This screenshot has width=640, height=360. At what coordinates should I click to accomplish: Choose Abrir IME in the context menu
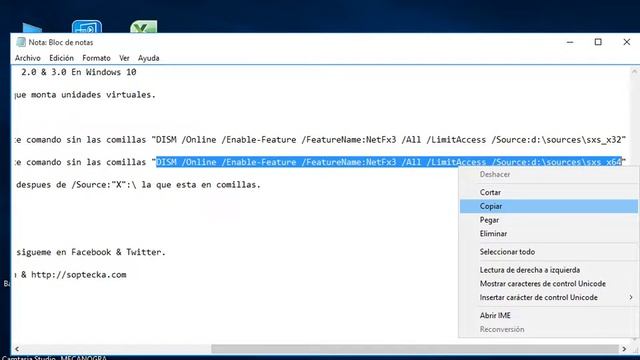point(549,316)
